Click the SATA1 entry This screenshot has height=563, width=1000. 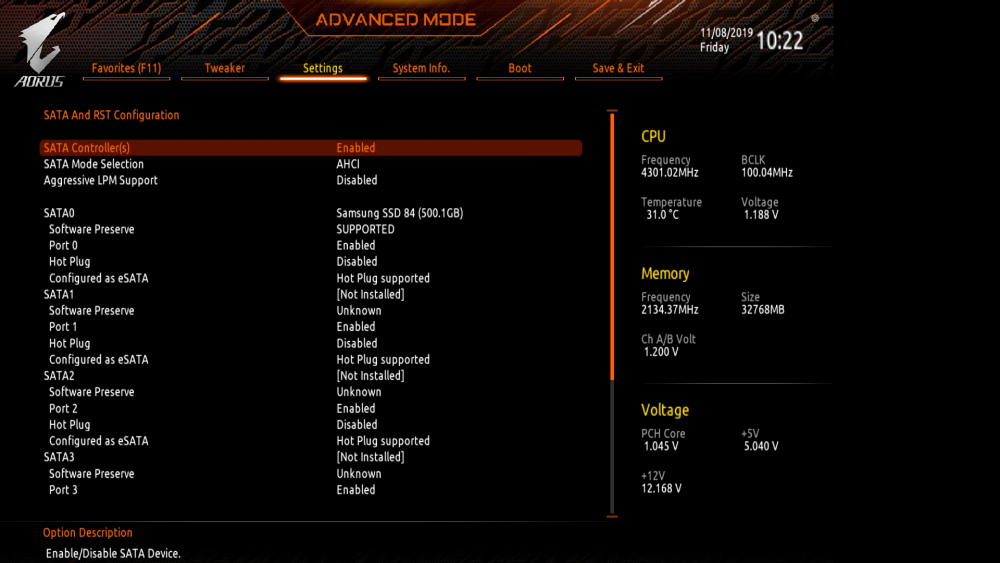59,295
